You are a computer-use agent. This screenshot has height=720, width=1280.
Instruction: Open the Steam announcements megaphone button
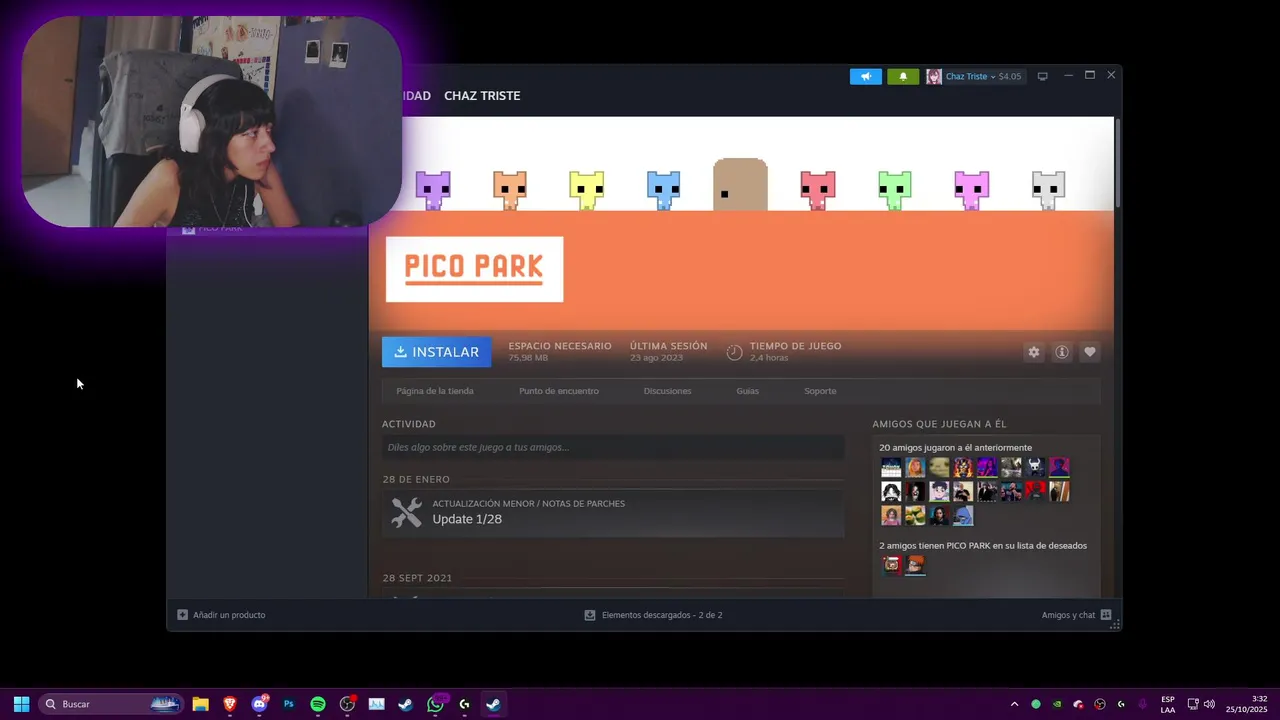point(866,76)
